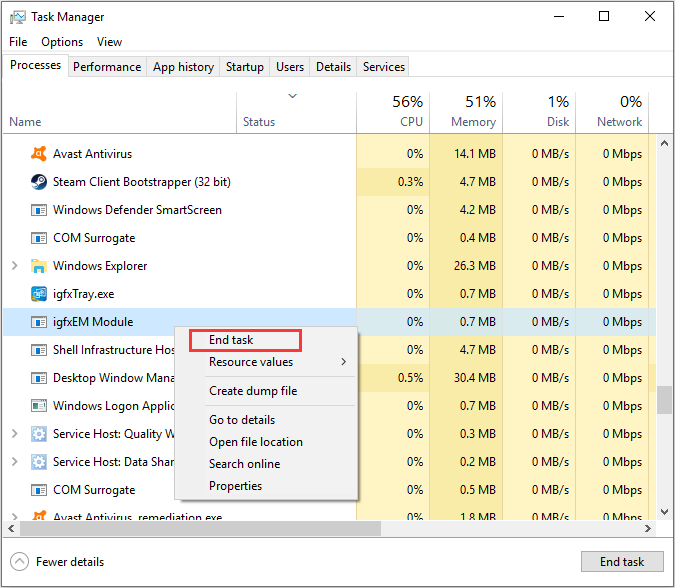
Task: Click the Service Host: Data Sharing gear icon
Action: (x=39, y=462)
